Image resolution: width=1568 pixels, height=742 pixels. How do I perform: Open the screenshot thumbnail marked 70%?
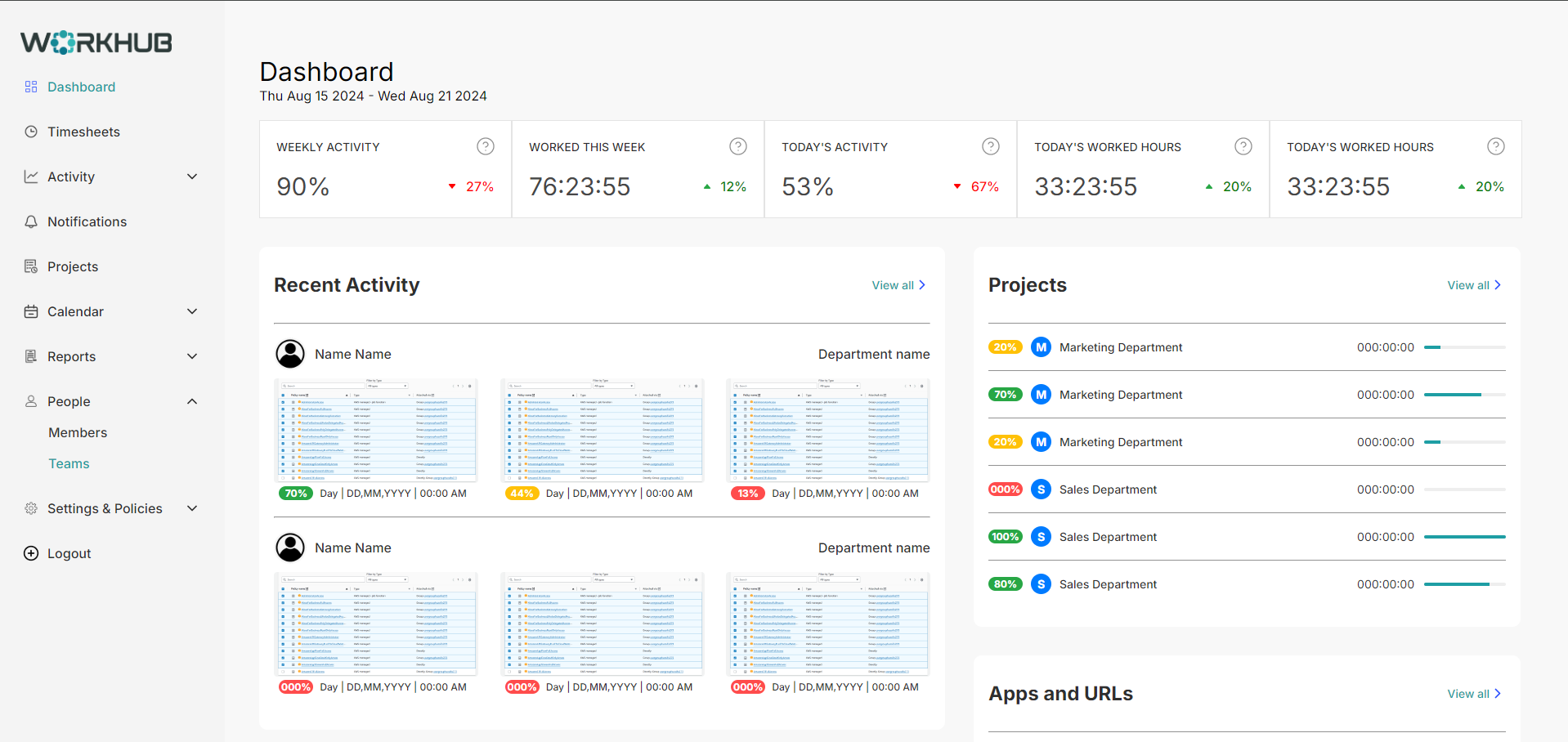377,430
